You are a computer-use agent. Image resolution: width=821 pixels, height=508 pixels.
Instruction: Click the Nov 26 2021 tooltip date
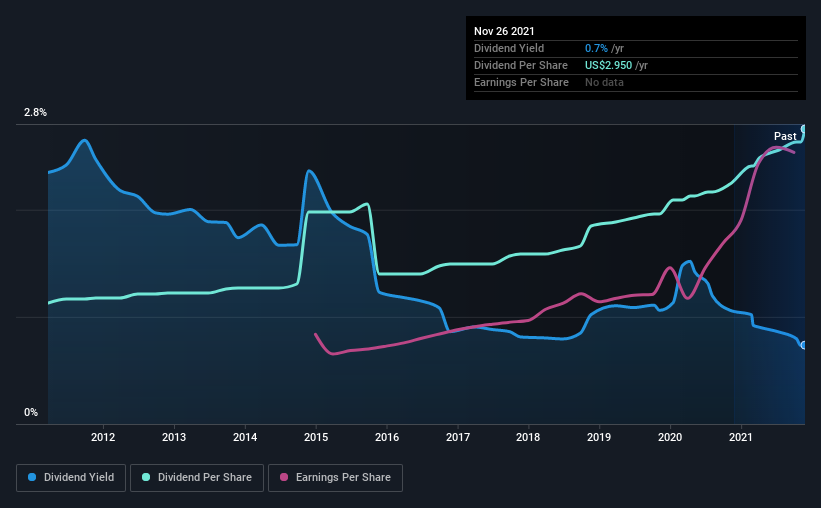point(504,31)
